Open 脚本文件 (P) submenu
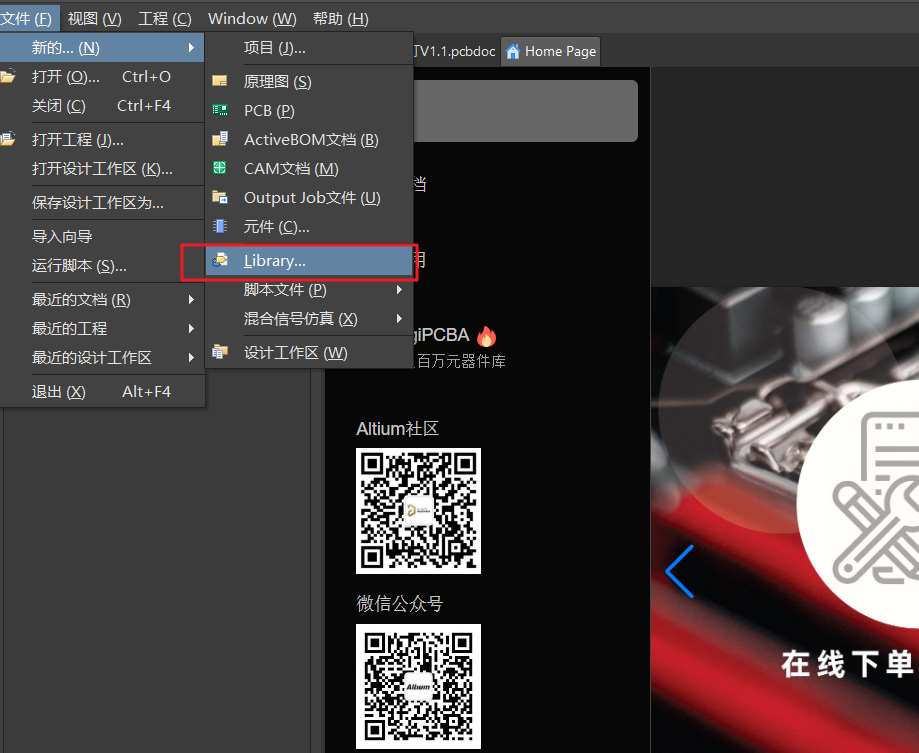Image resolution: width=919 pixels, height=753 pixels. pyautogui.click(x=309, y=289)
